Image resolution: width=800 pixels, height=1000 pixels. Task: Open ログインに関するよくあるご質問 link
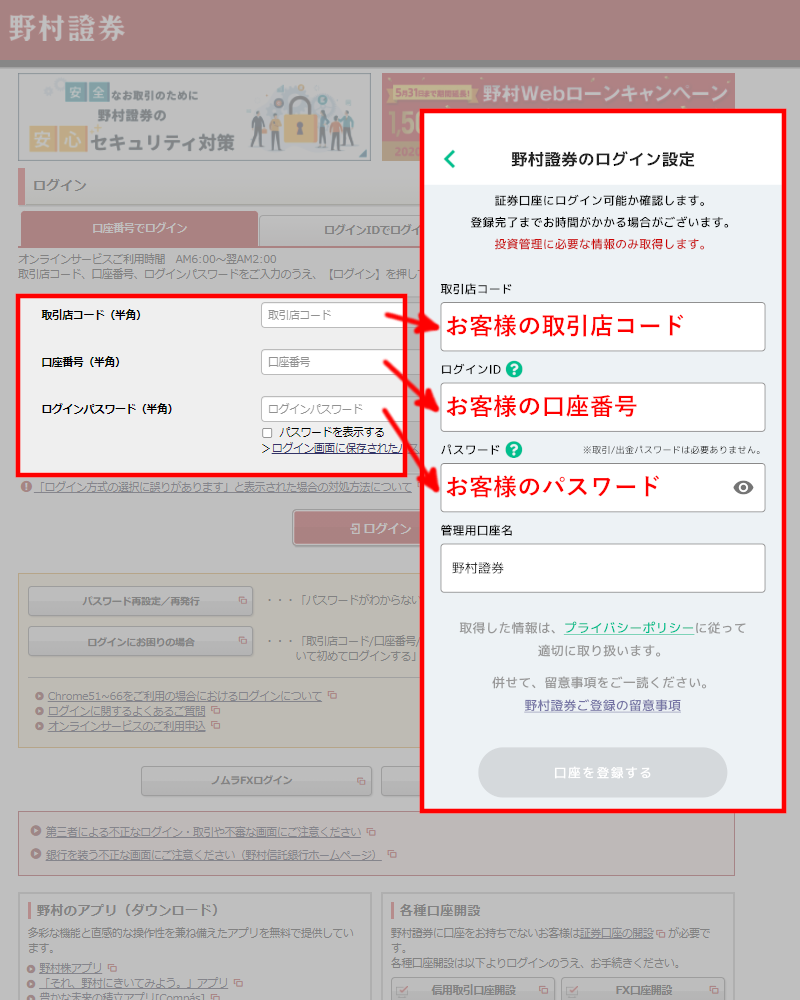[x=129, y=710]
